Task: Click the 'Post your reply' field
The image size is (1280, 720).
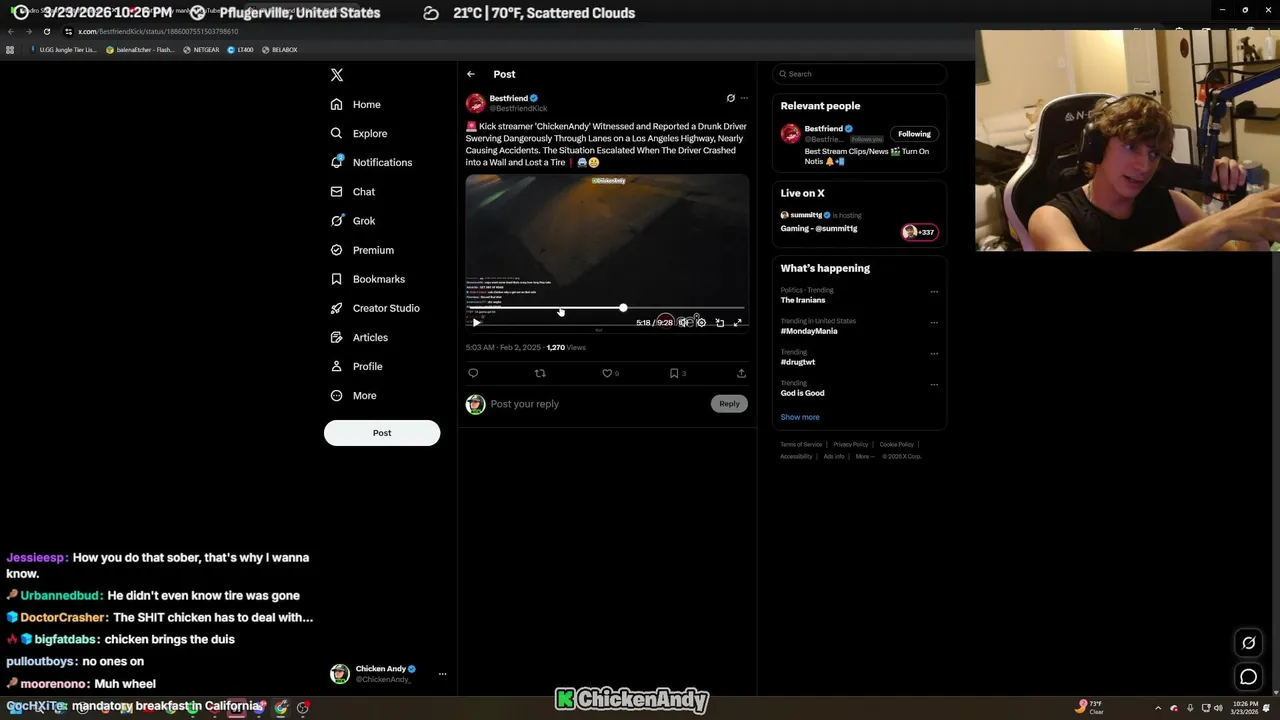Action: pos(598,404)
